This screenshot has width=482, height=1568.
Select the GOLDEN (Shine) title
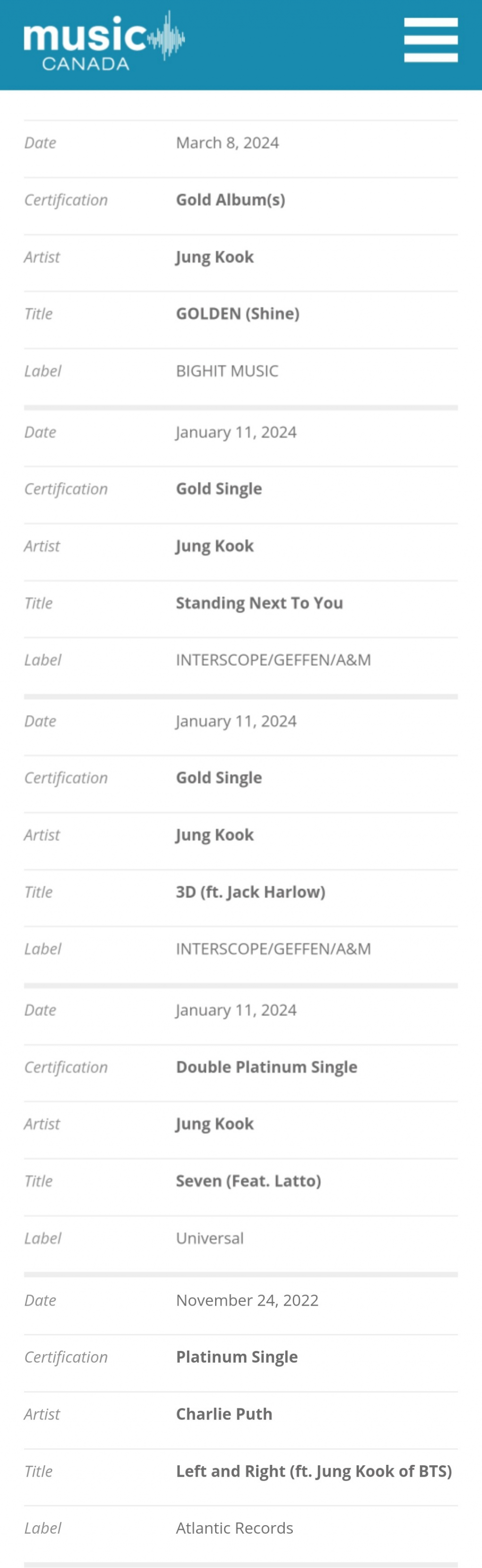pos(237,314)
